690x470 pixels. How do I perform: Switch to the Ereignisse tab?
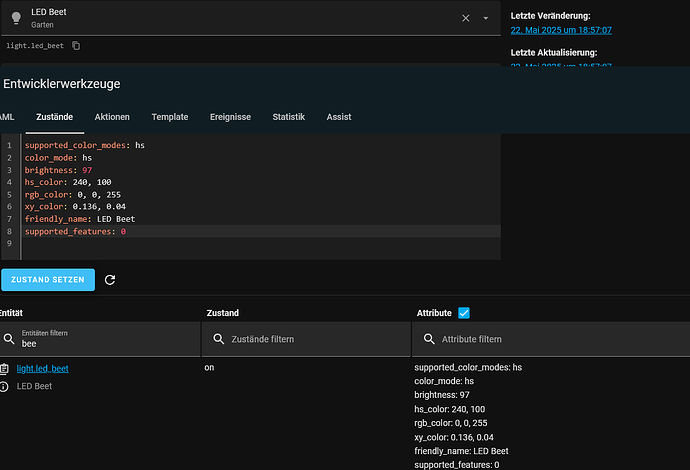(x=230, y=117)
